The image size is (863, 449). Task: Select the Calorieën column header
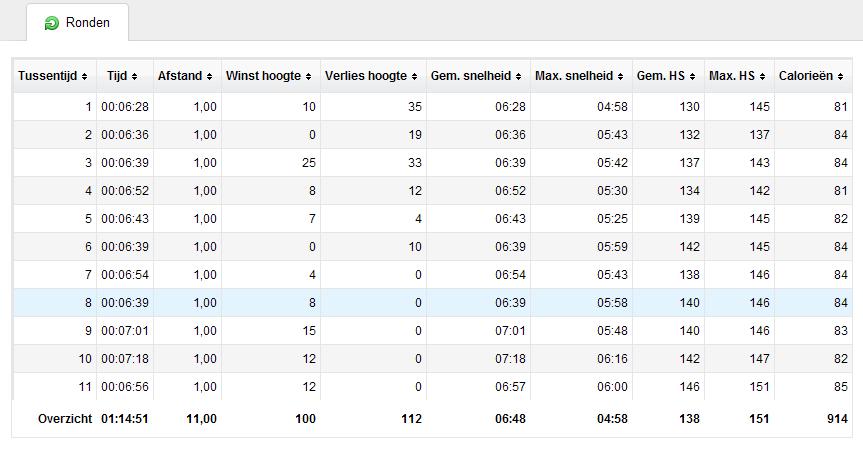point(812,76)
